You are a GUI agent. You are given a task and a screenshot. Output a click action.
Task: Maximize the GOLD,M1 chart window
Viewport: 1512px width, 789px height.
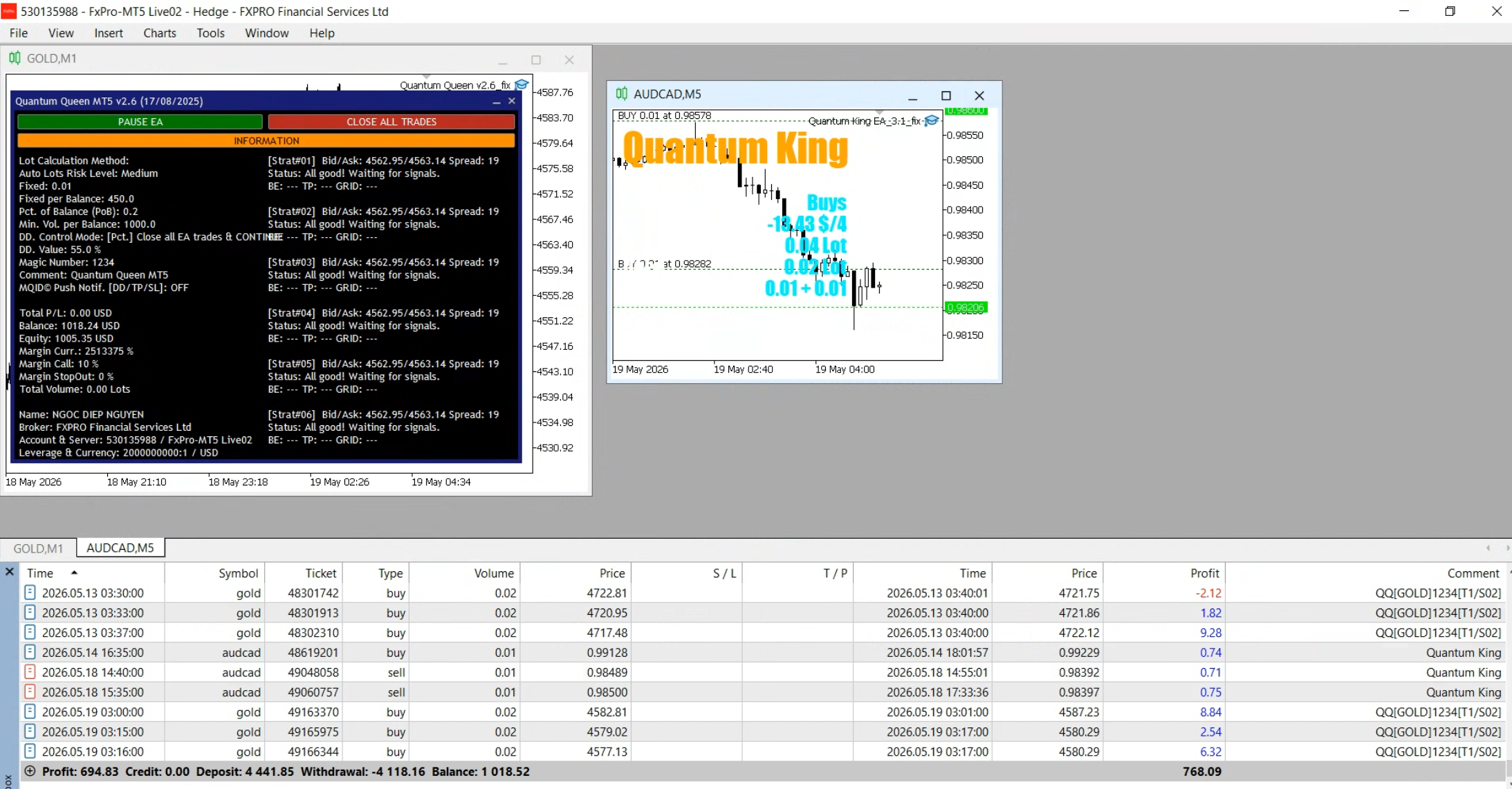click(x=536, y=60)
